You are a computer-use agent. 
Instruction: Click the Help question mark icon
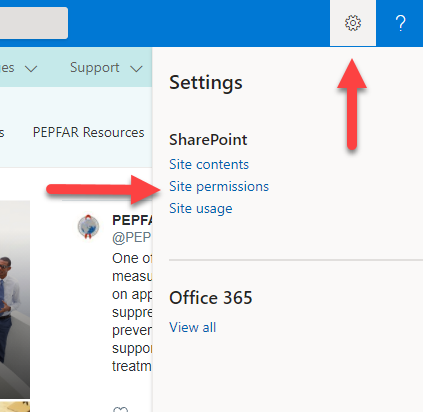tap(400, 23)
